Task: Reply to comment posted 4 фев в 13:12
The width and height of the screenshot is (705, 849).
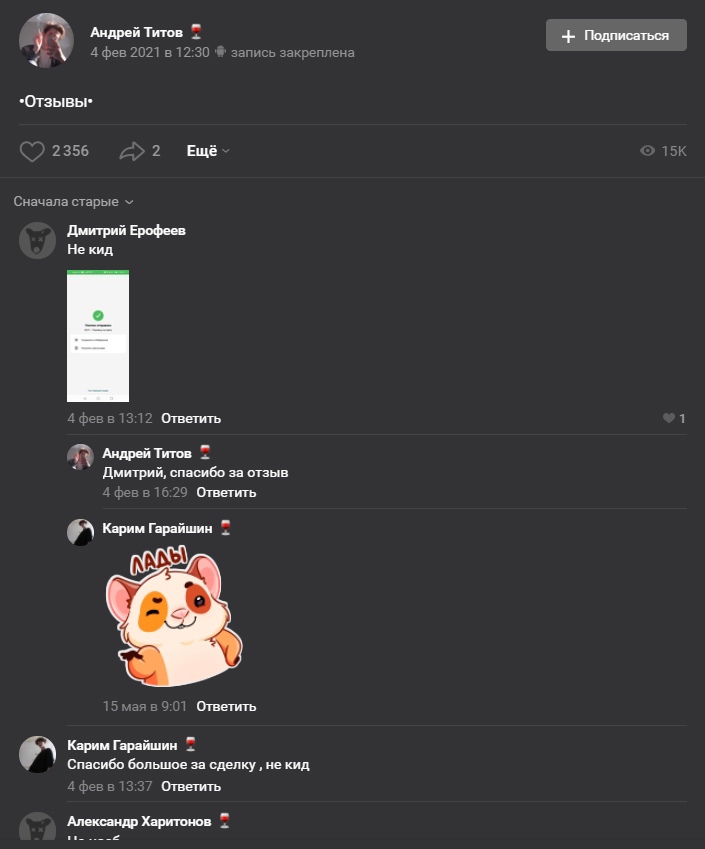Action: pos(191,419)
